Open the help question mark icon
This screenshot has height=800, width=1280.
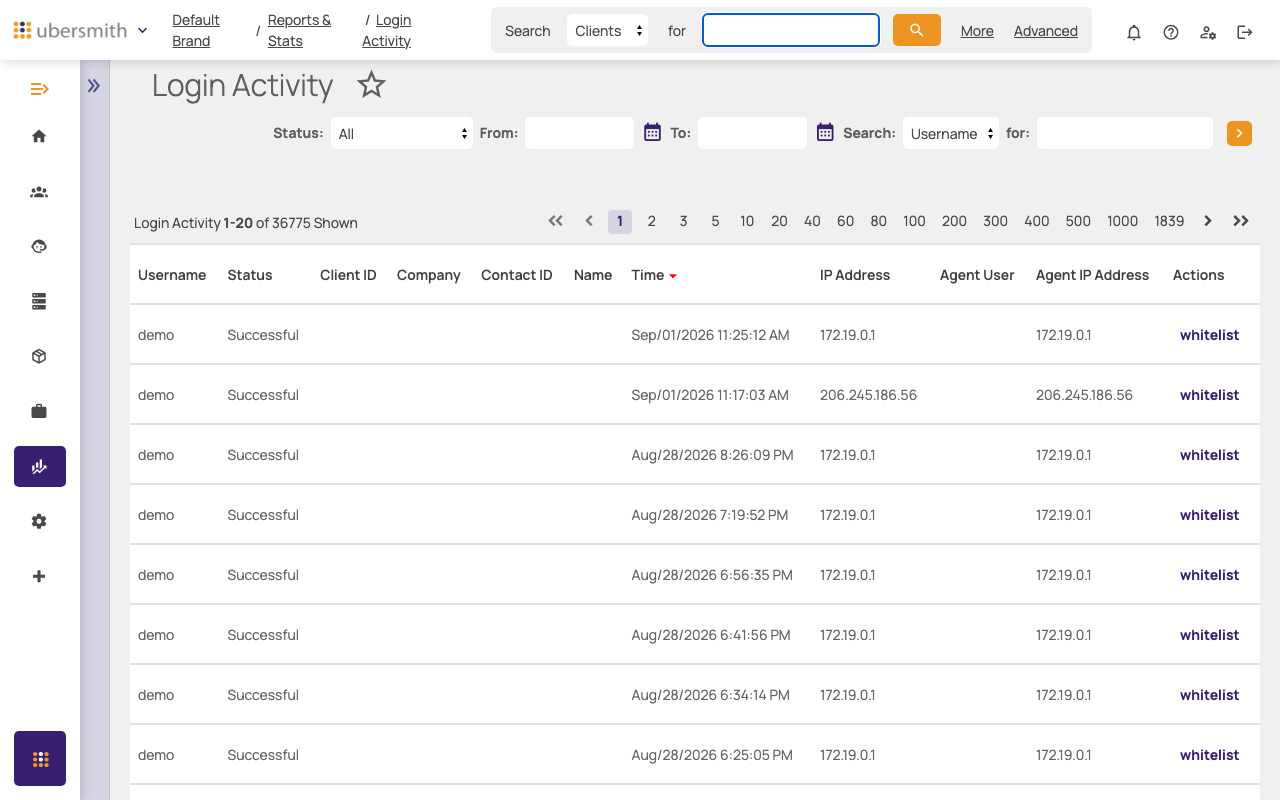point(1171,32)
